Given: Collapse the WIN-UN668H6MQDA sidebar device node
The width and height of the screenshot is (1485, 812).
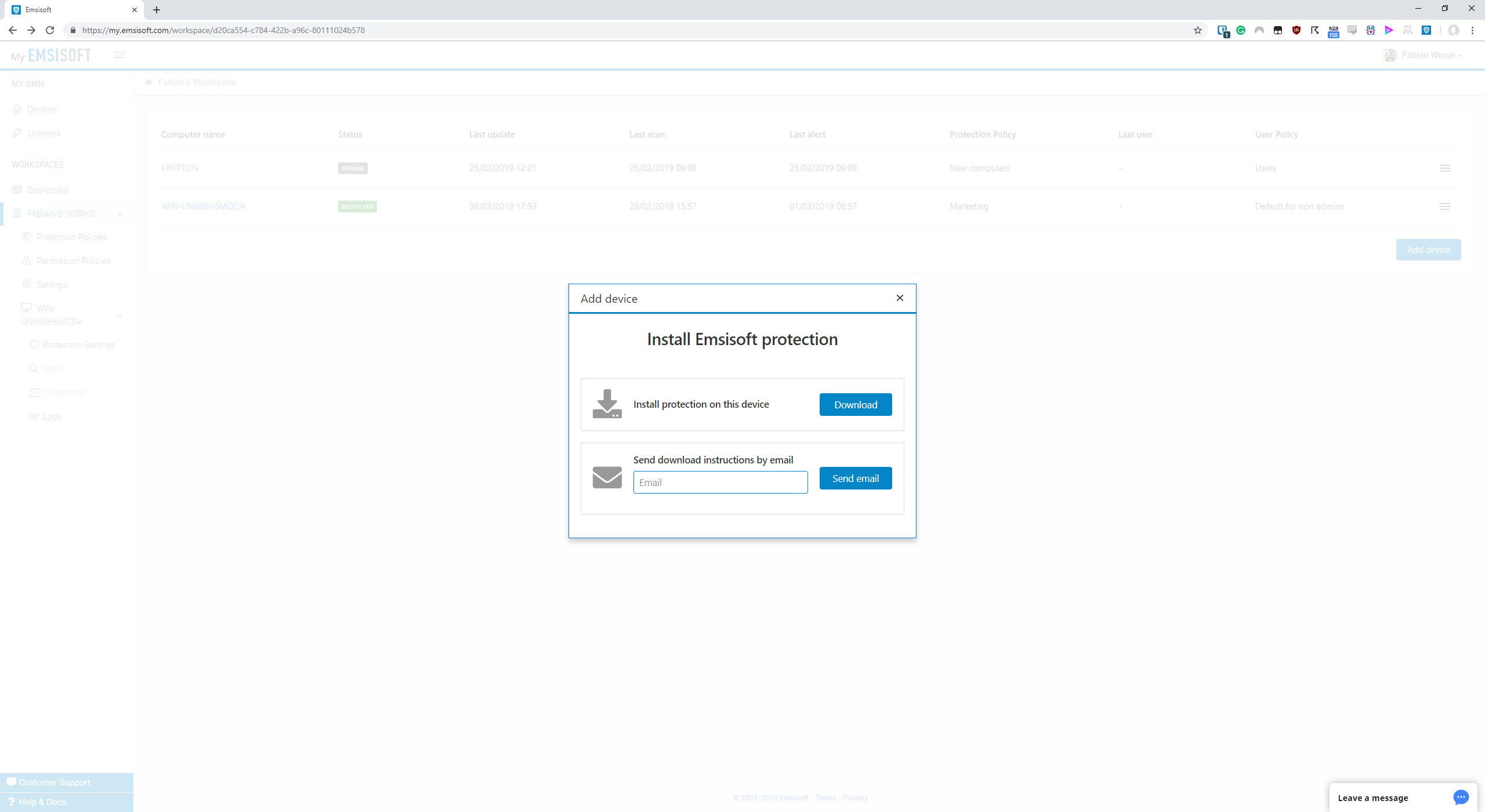Looking at the screenshot, I should (119, 316).
